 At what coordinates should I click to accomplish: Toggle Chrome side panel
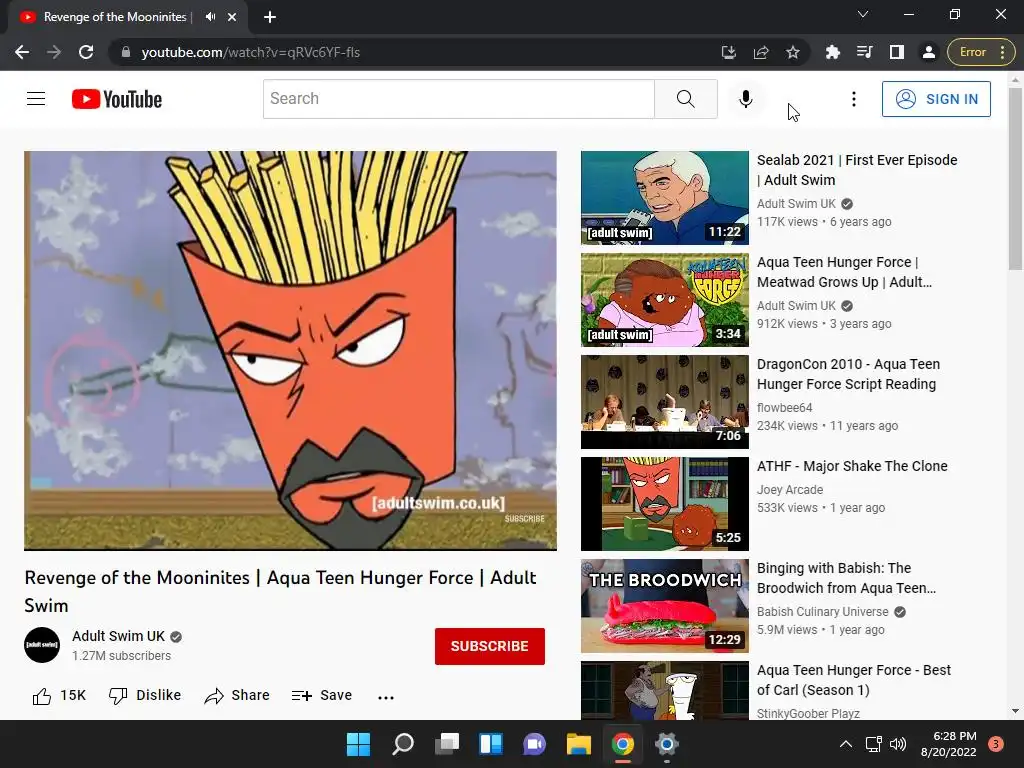click(897, 52)
